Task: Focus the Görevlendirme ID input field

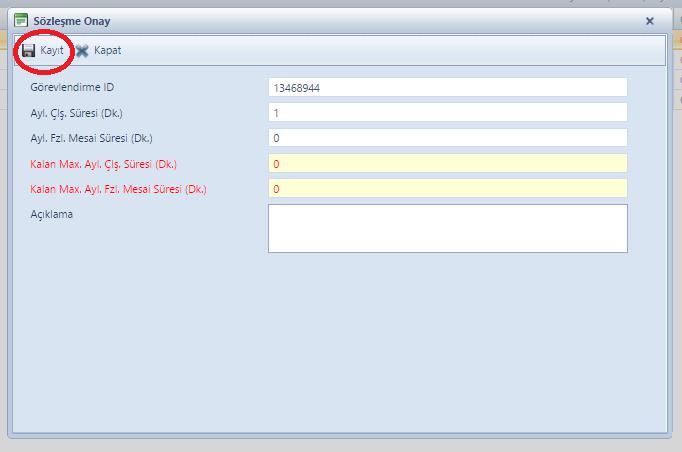Action: pos(447,88)
